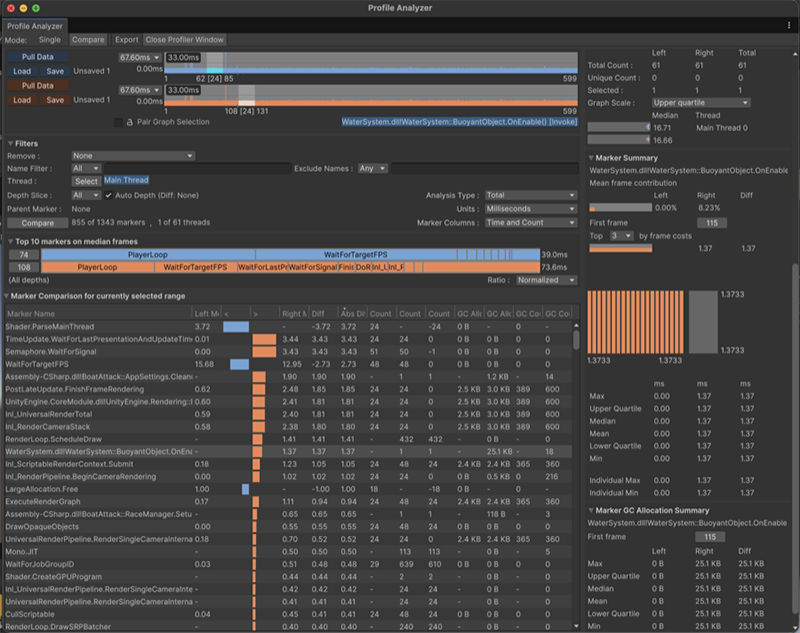Image resolution: width=800 pixels, height=633 pixels.
Task: Collapse the Filters section
Action: pos(10,144)
